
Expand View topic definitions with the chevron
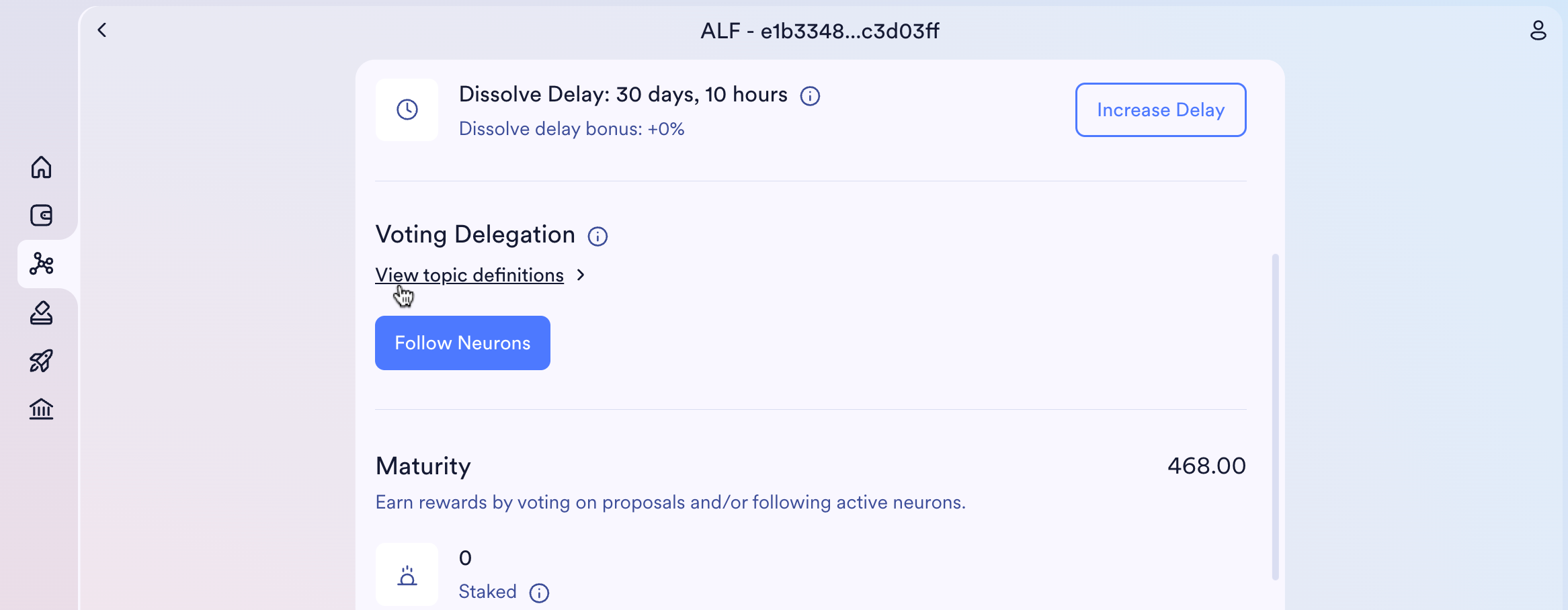pos(581,275)
